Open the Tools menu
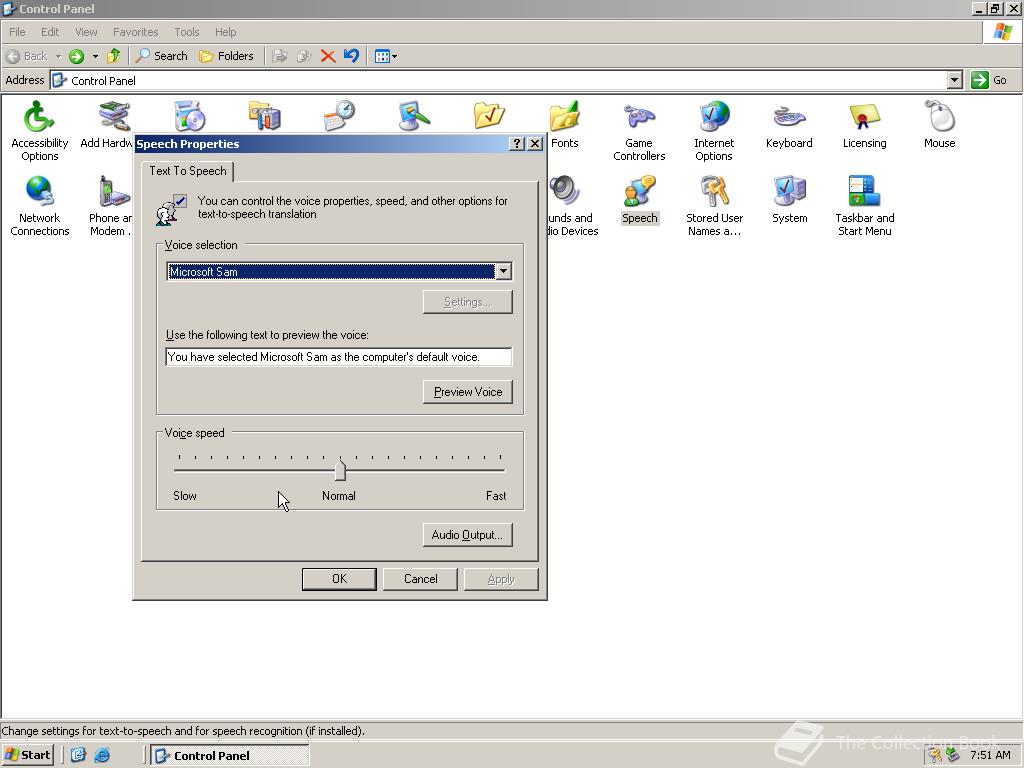This screenshot has height=768, width=1024. pyautogui.click(x=186, y=32)
